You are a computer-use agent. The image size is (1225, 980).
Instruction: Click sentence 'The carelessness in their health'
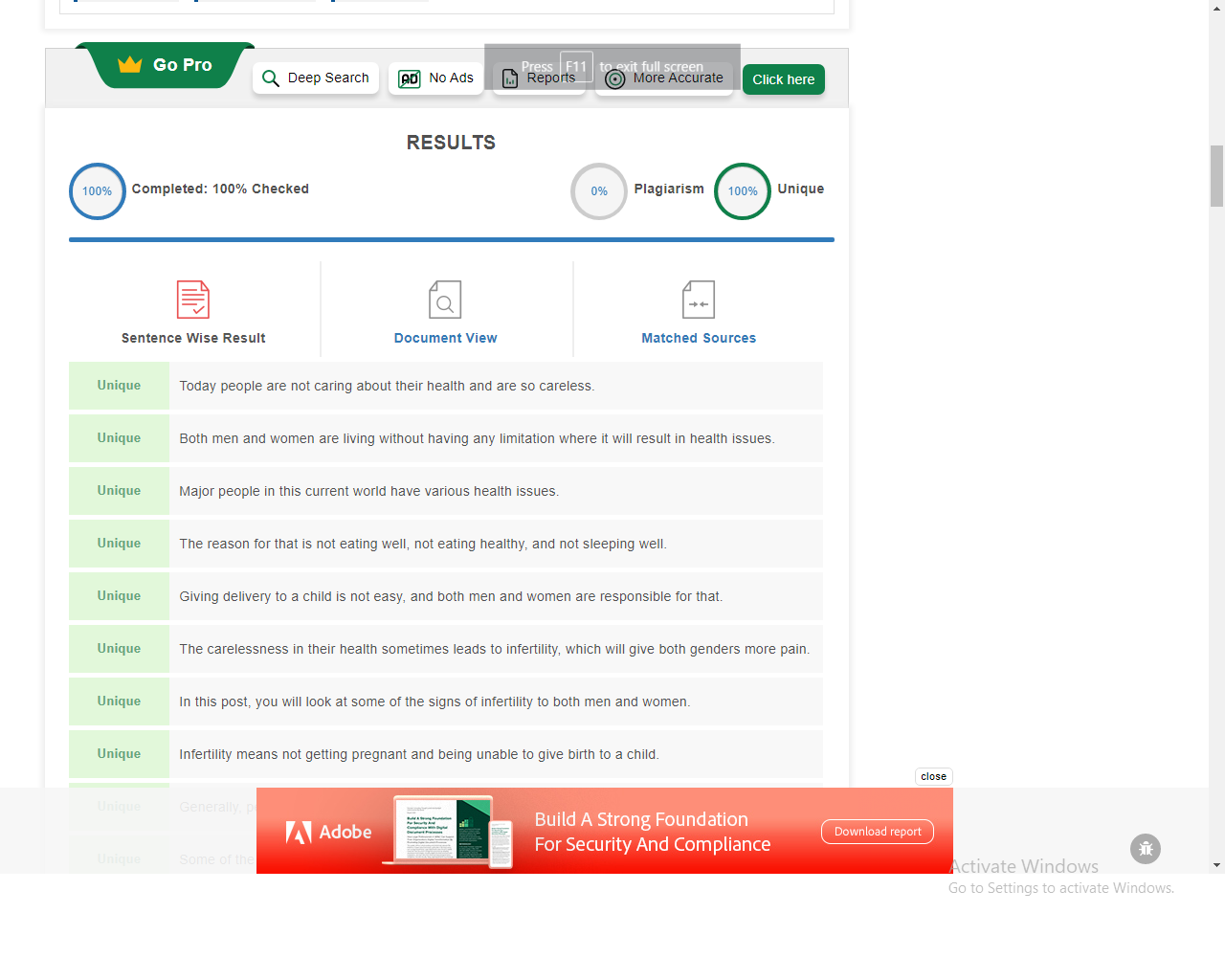[x=494, y=649]
